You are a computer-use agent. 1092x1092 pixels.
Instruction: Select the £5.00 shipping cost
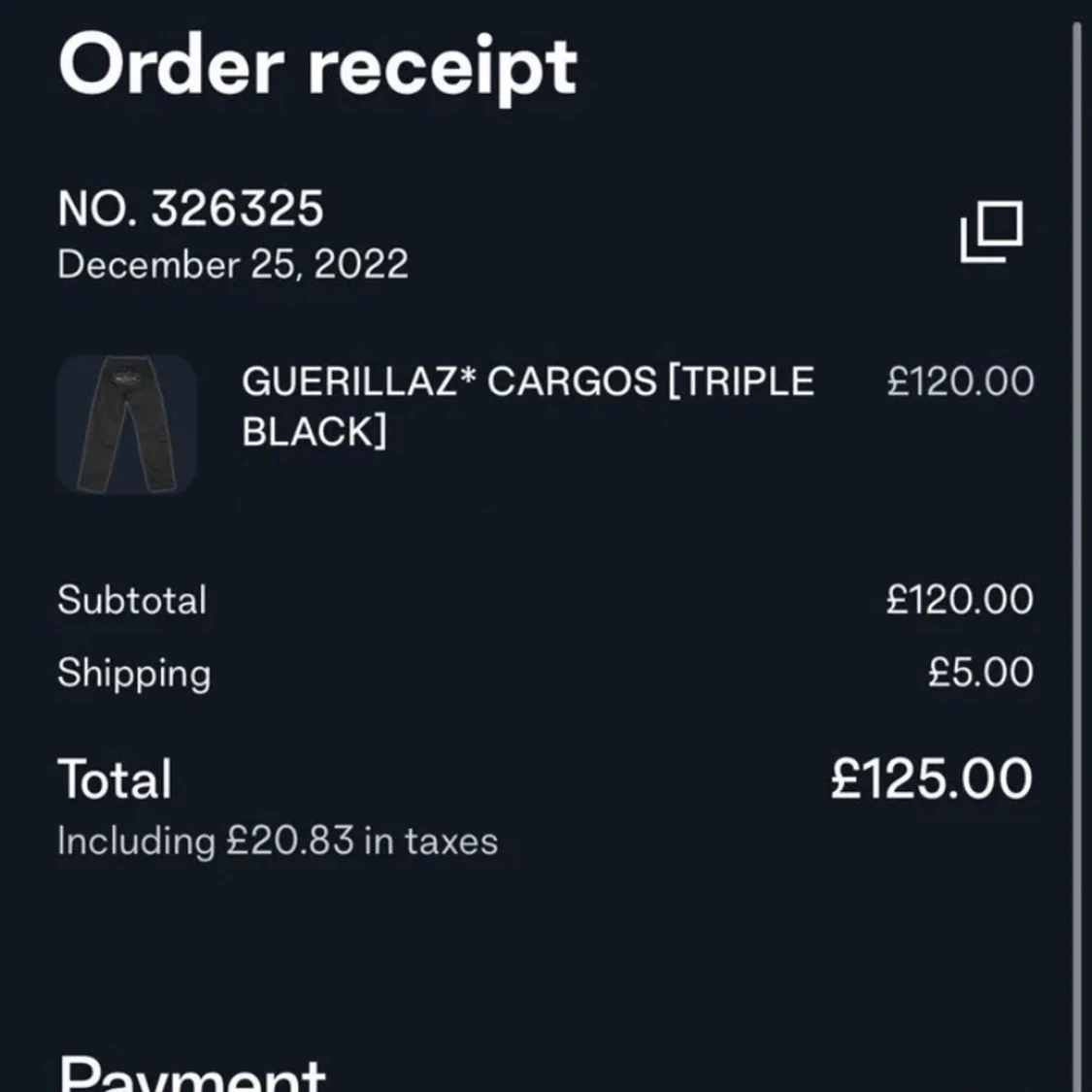[979, 673]
